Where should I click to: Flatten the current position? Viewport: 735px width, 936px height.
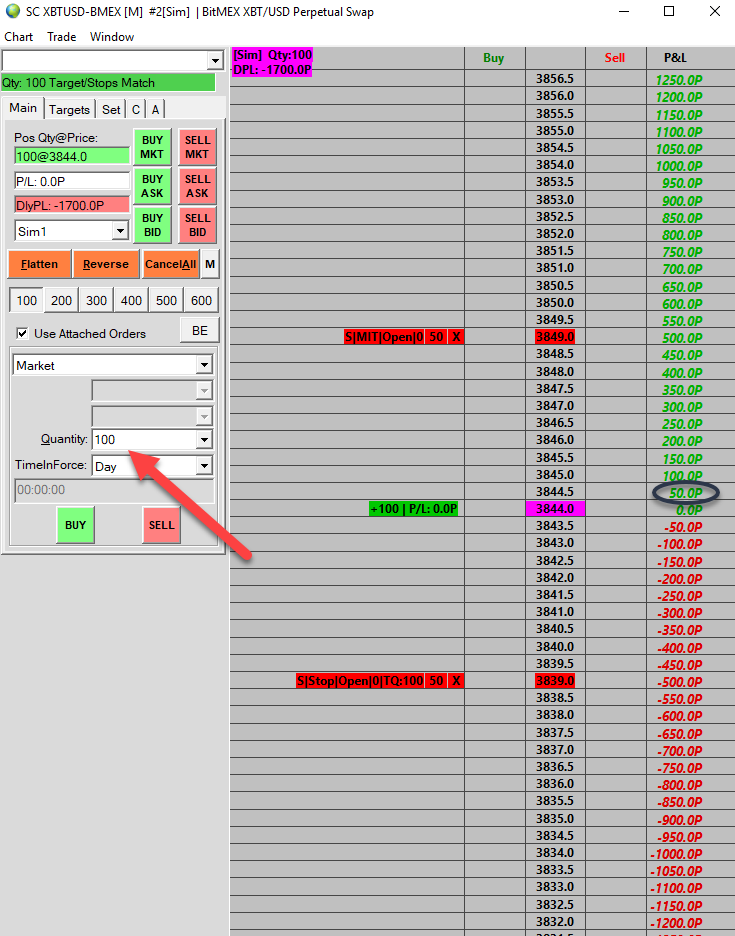click(x=39, y=264)
